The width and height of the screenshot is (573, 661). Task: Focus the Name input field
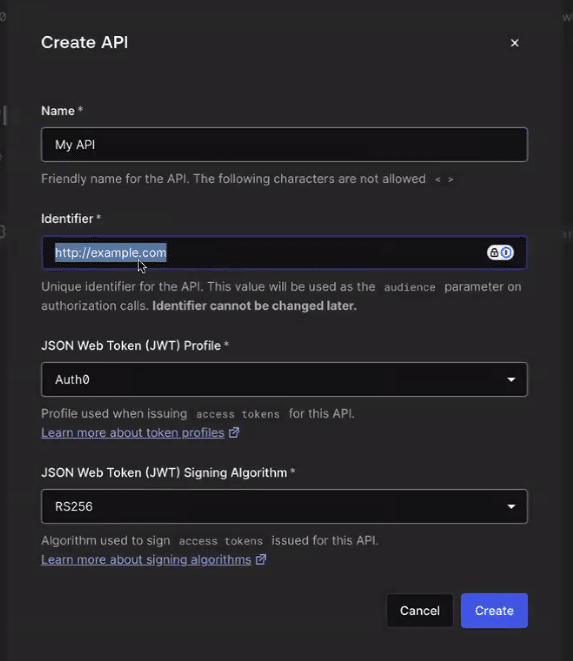click(284, 145)
